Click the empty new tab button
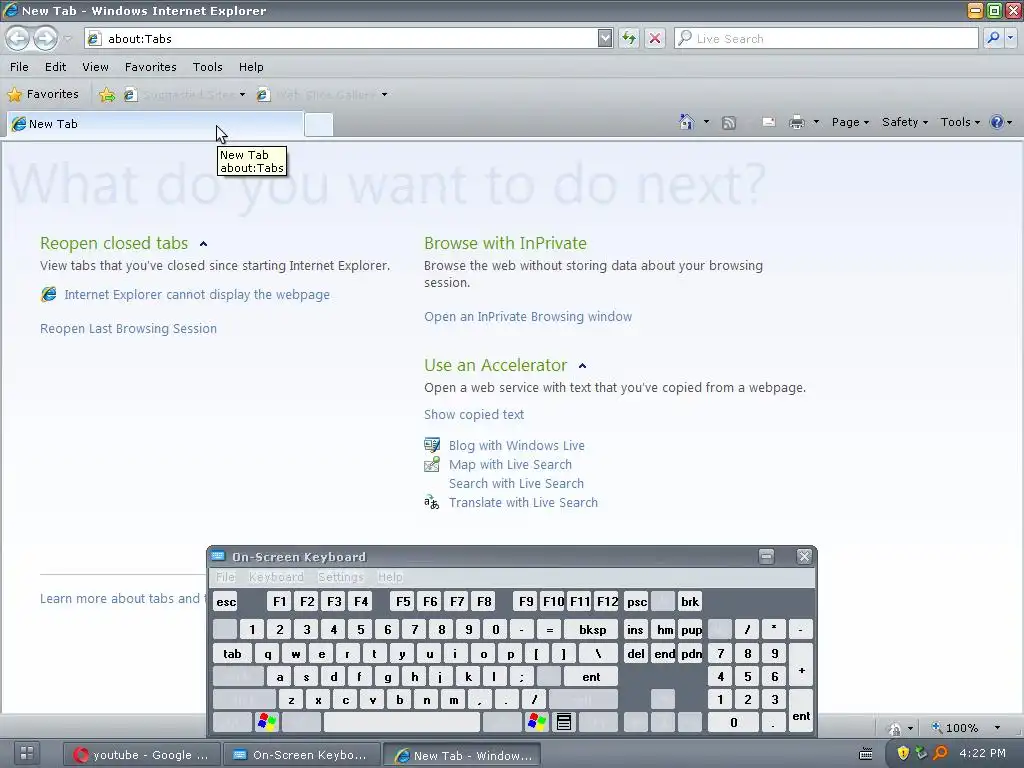The width and height of the screenshot is (1024, 768). click(319, 124)
